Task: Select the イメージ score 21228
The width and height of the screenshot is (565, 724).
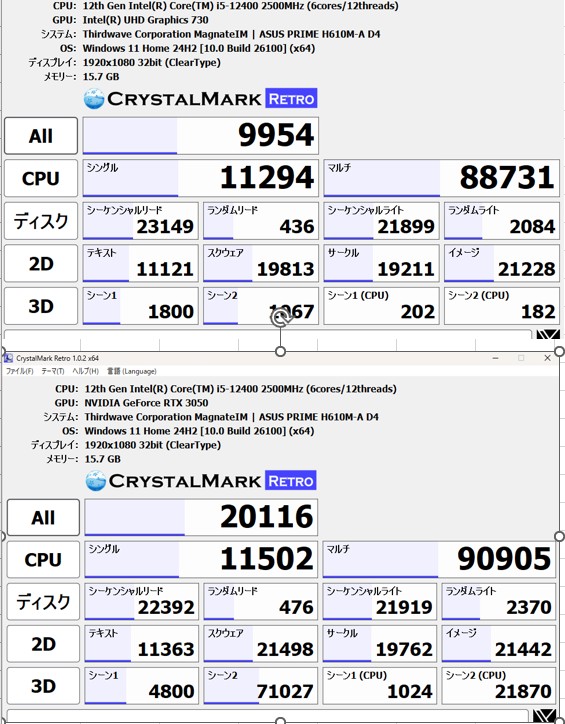Action: click(502, 263)
